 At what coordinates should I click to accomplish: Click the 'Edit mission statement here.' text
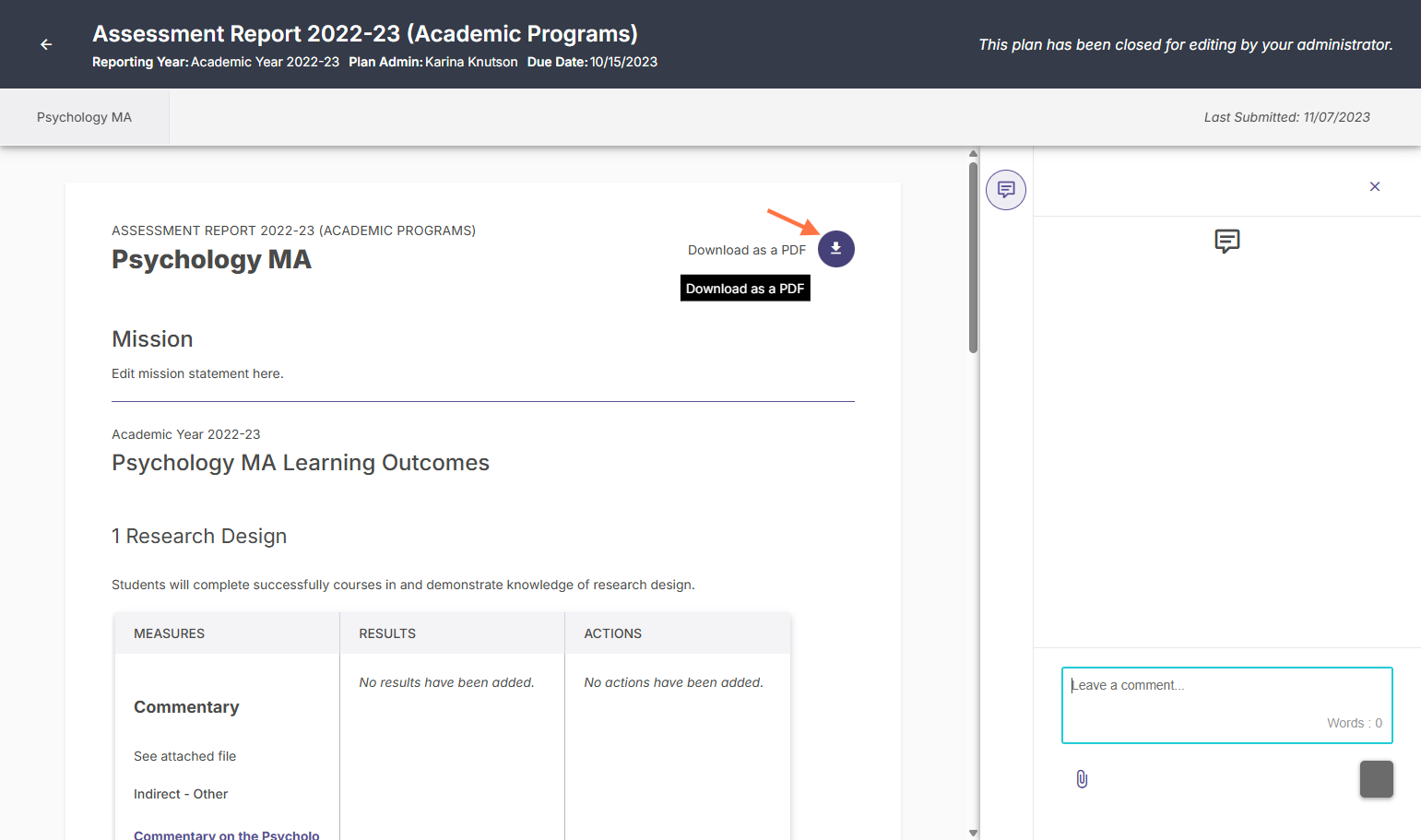pos(197,373)
